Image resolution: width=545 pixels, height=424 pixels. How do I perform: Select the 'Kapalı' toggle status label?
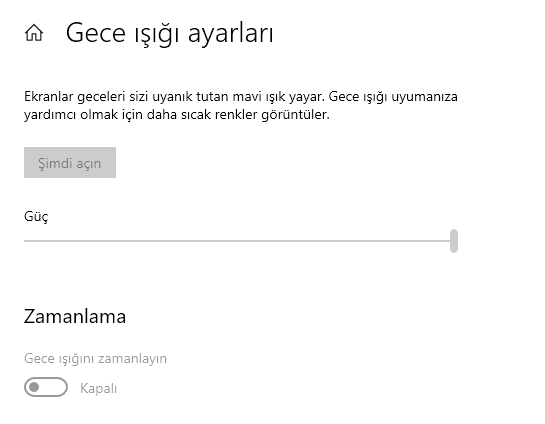98,388
